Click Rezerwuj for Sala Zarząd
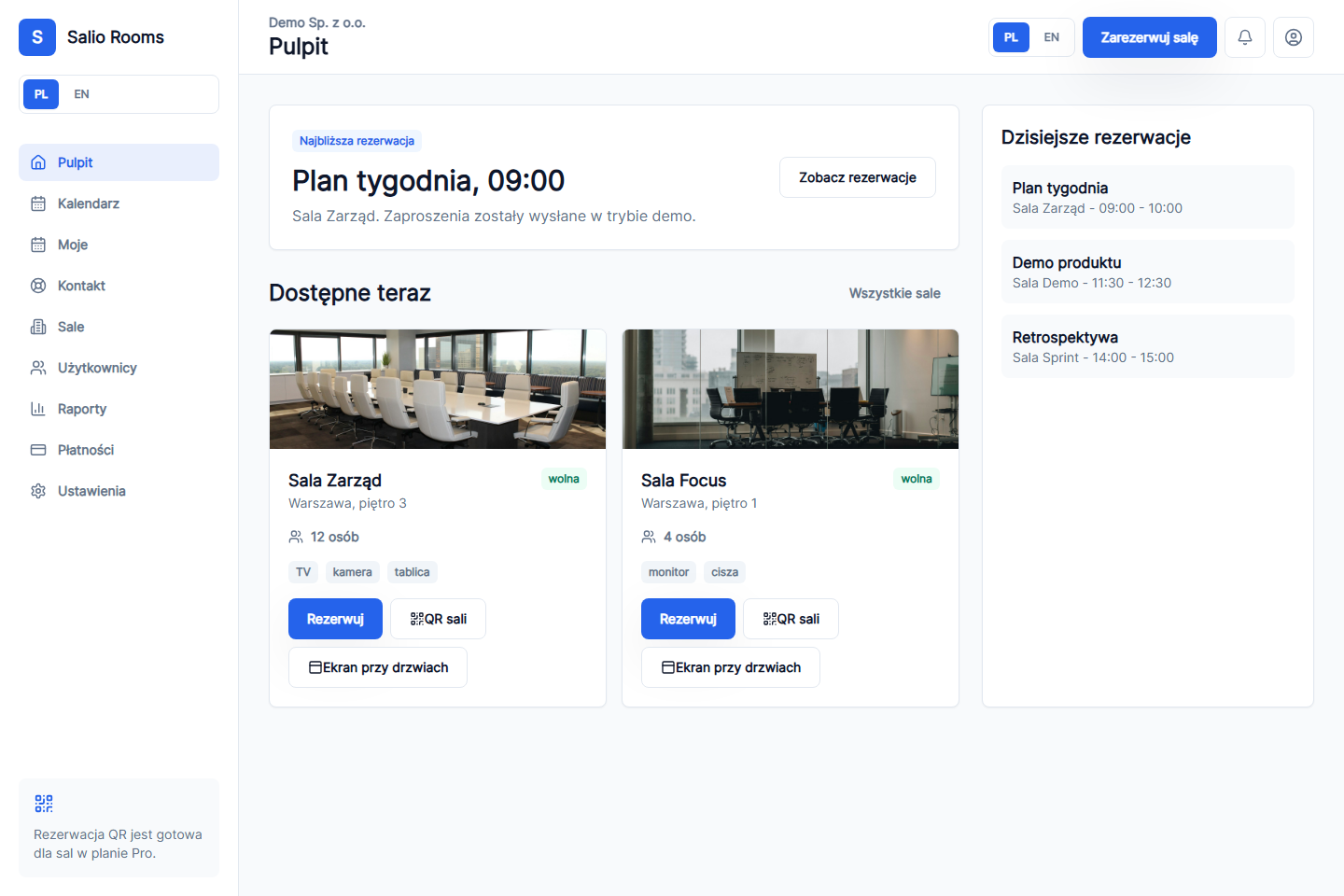 pos(335,619)
